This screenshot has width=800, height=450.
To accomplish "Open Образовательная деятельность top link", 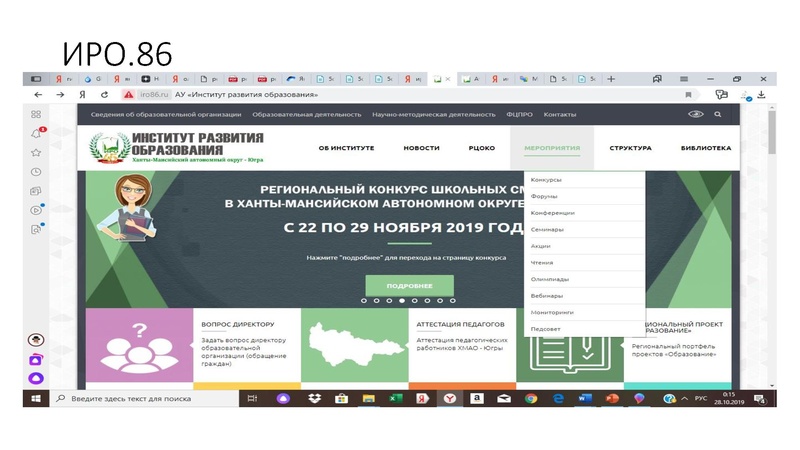I will 307,114.
